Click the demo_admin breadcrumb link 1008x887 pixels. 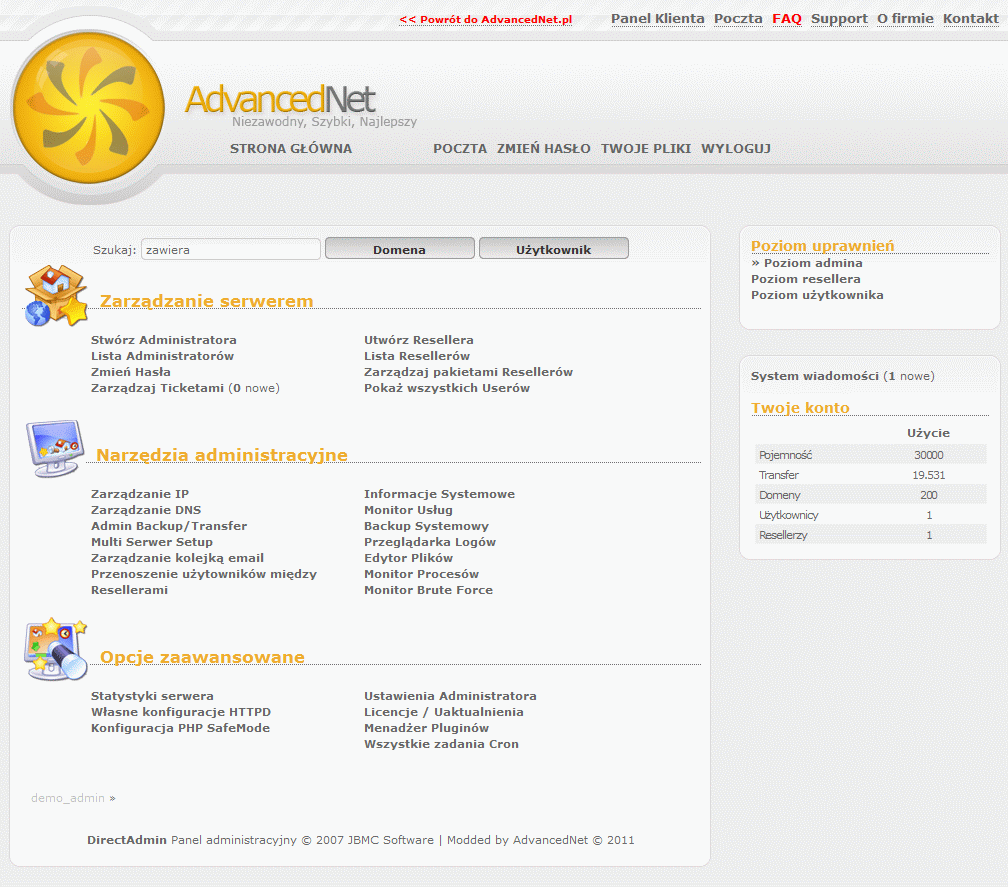[67, 798]
